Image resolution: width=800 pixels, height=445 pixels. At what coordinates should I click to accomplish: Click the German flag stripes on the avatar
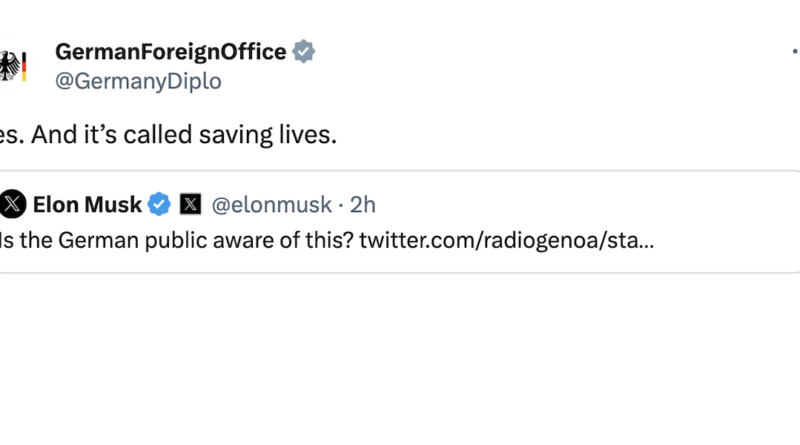24,66
